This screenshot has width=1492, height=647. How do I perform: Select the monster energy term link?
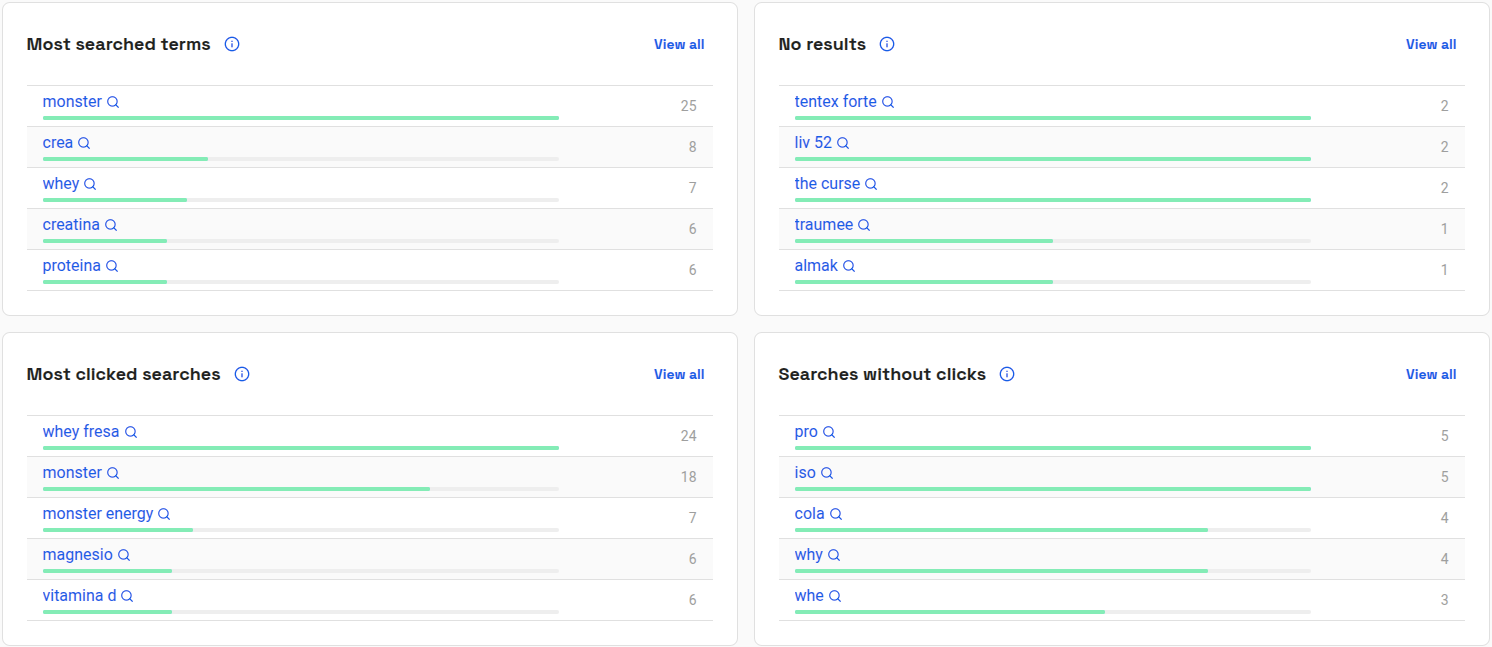click(98, 514)
